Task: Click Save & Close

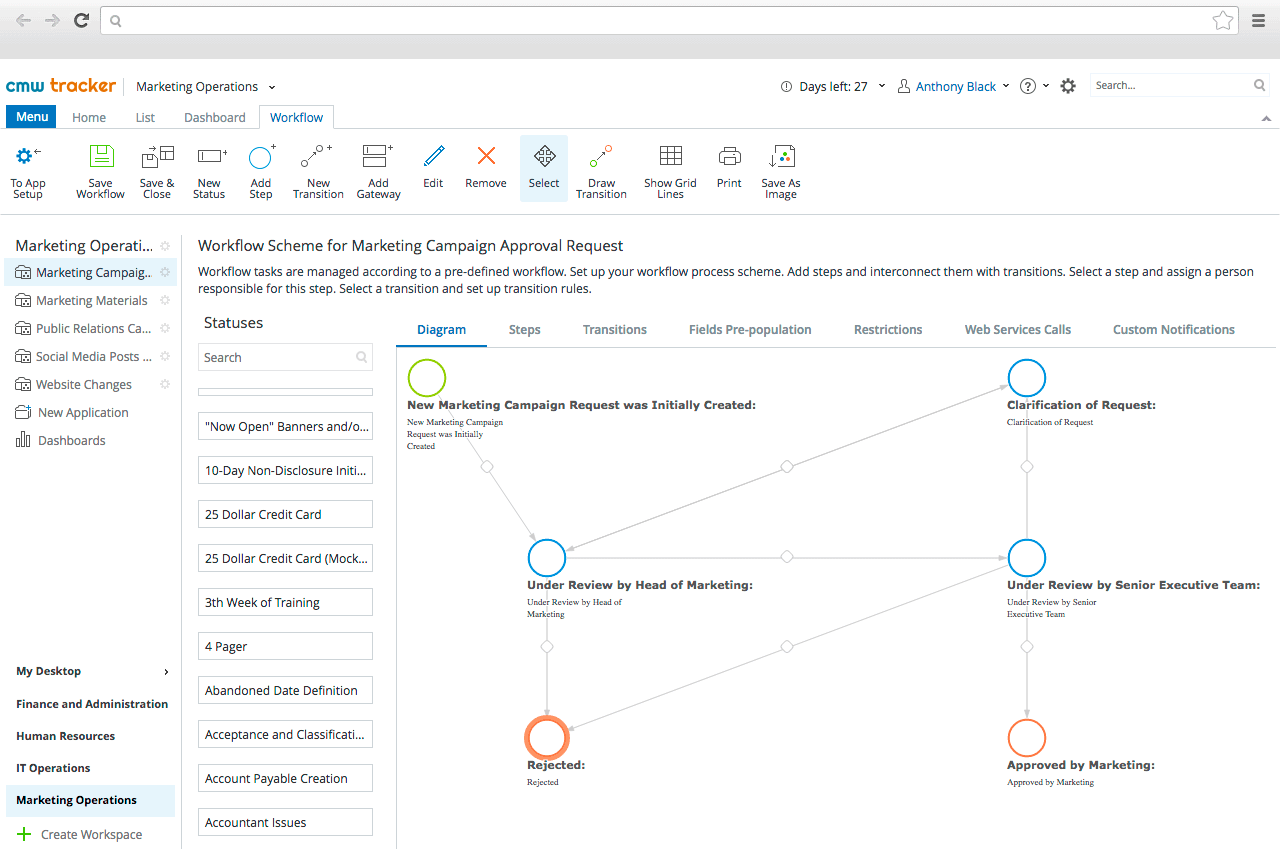Action: pos(157,168)
